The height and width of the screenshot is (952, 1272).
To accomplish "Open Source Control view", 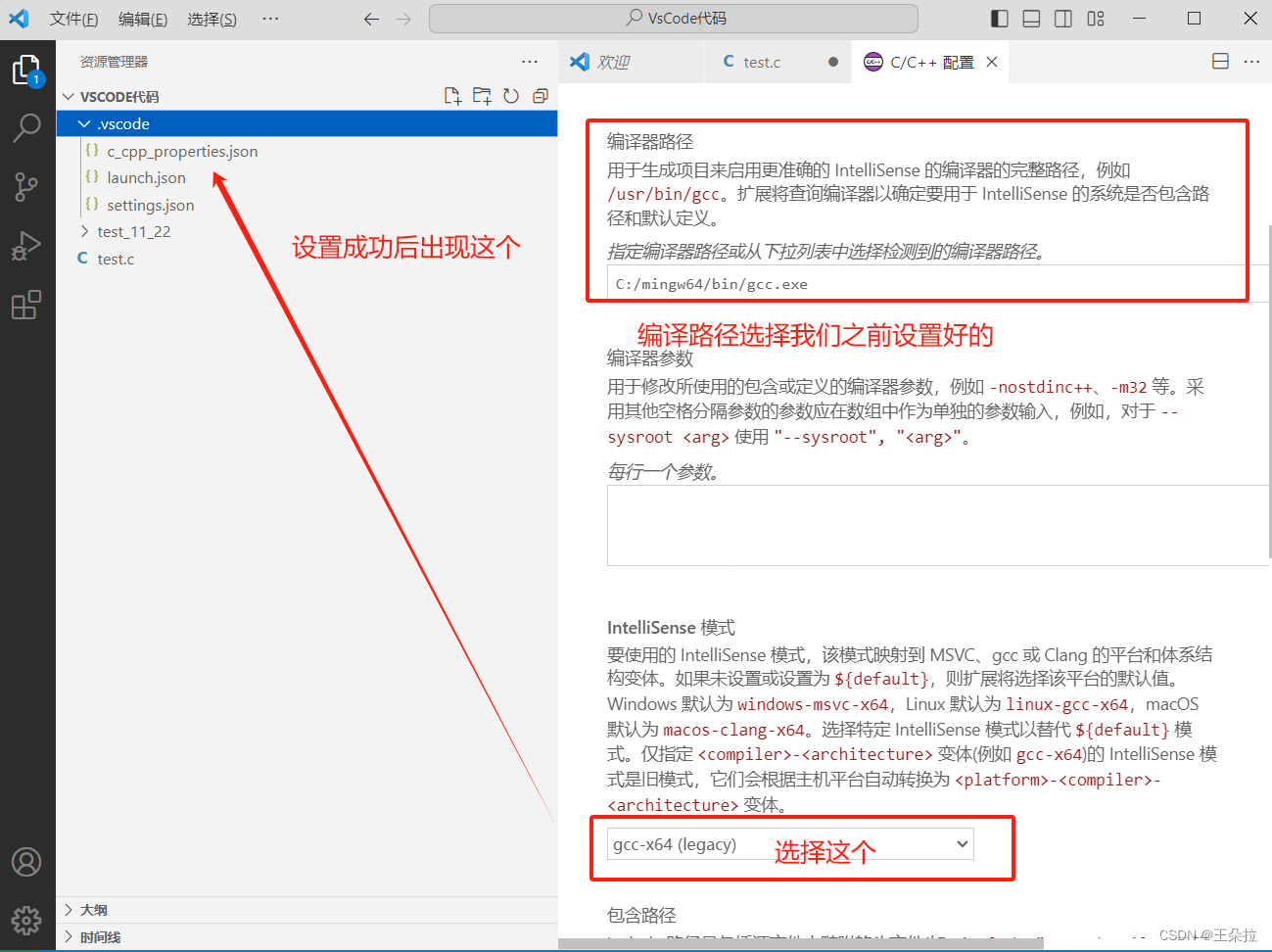I will 26,186.
